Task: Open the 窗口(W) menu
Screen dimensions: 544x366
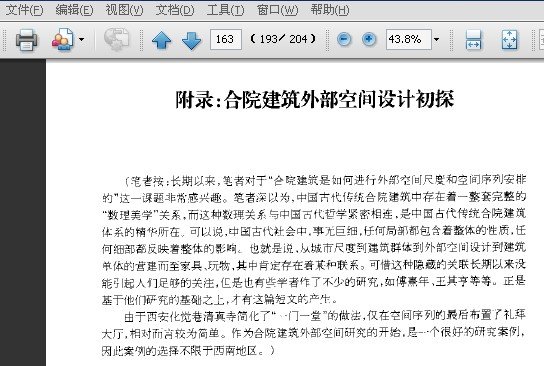Action: tap(277, 10)
